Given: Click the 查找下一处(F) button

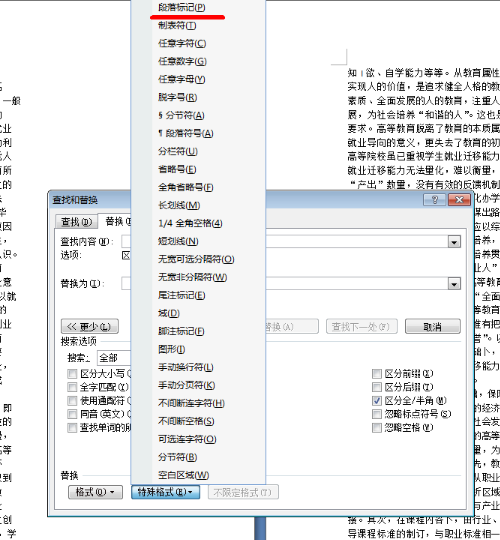Looking at the screenshot, I should click(x=362, y=326).
